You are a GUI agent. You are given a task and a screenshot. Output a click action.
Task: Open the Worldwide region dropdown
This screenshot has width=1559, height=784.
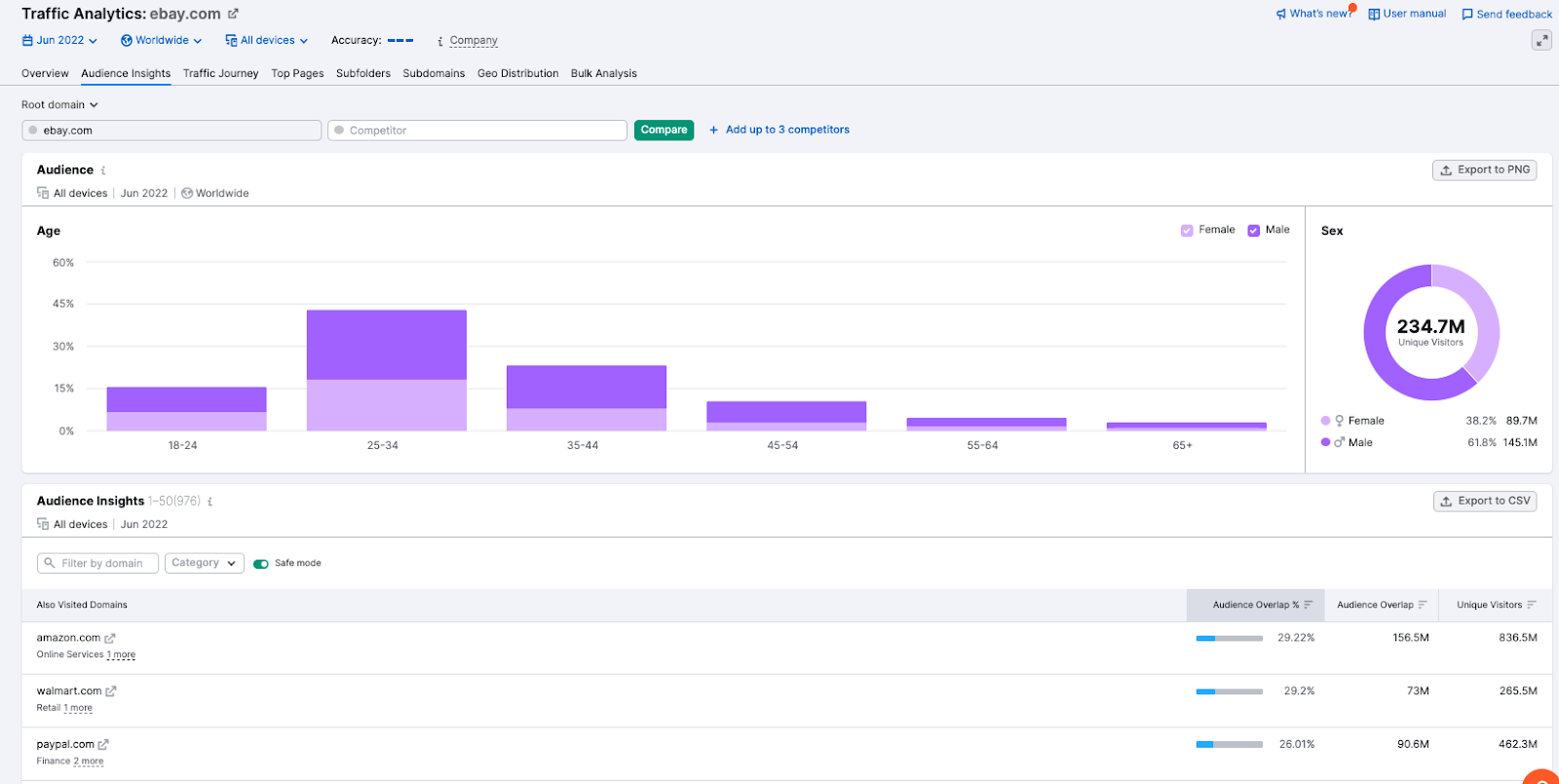tap(162, 41)
